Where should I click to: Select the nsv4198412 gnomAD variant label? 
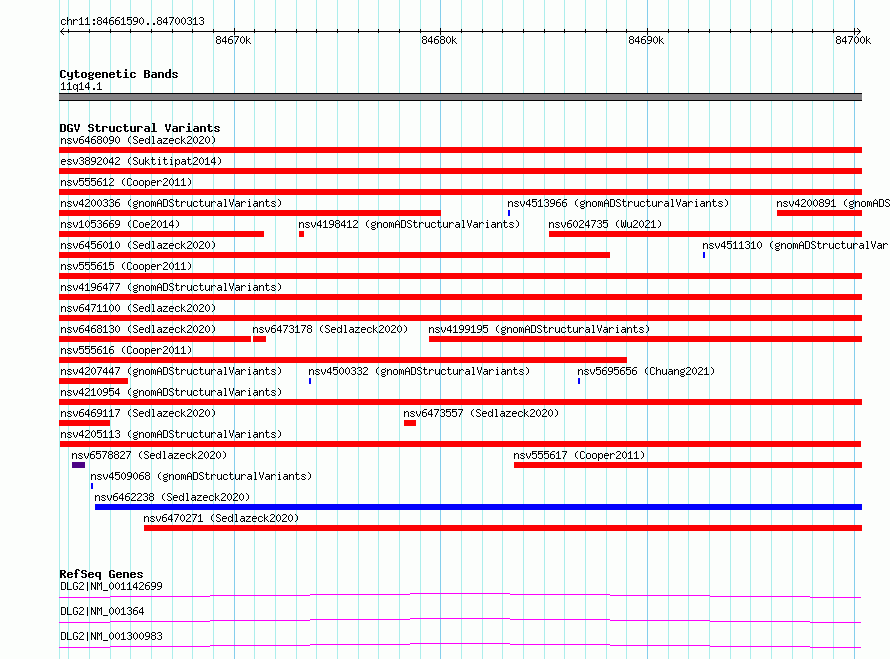point(409,224)
